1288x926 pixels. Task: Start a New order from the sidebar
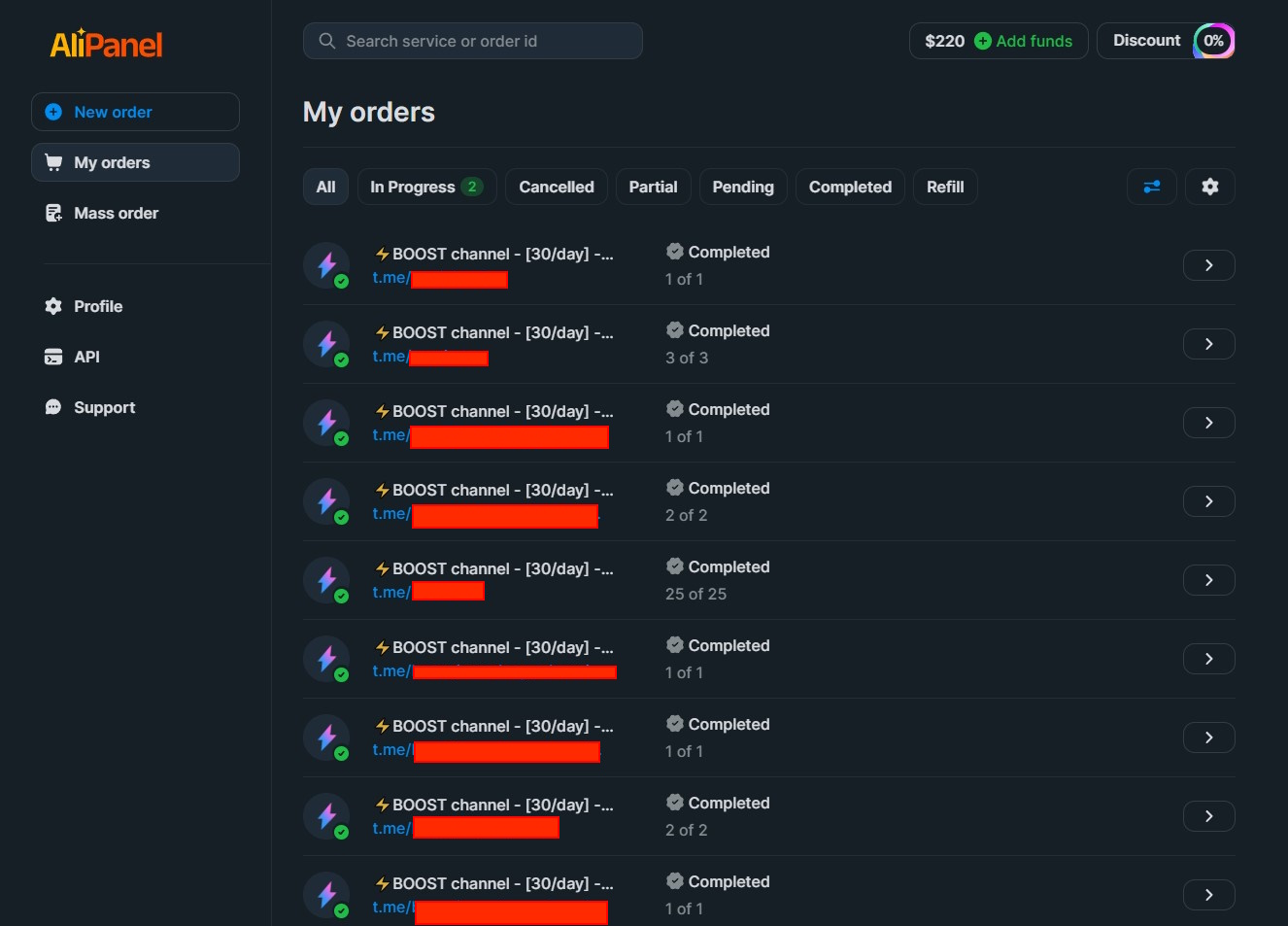pos(135,112)
